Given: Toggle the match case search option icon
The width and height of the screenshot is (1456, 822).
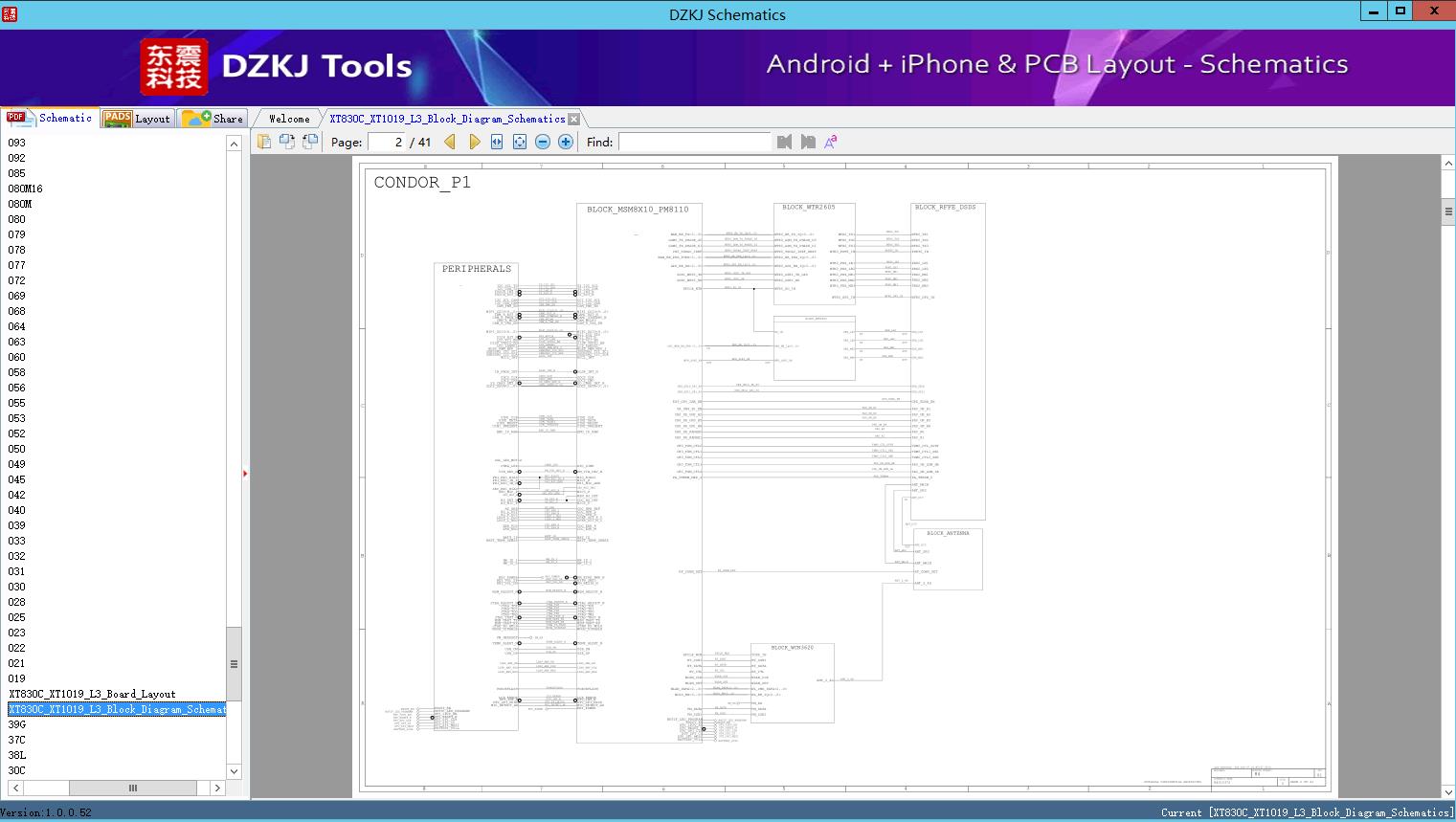Looking at the screenshot, I should [831, 142].
